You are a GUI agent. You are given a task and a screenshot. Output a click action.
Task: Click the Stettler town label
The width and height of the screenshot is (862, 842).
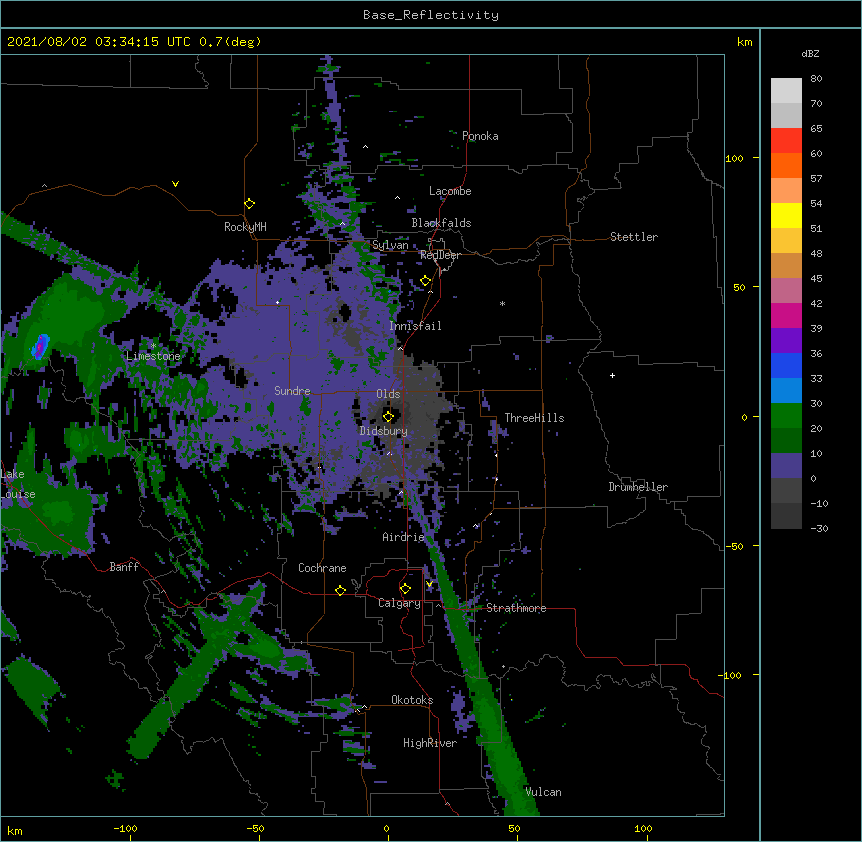[x=634, y=237]
